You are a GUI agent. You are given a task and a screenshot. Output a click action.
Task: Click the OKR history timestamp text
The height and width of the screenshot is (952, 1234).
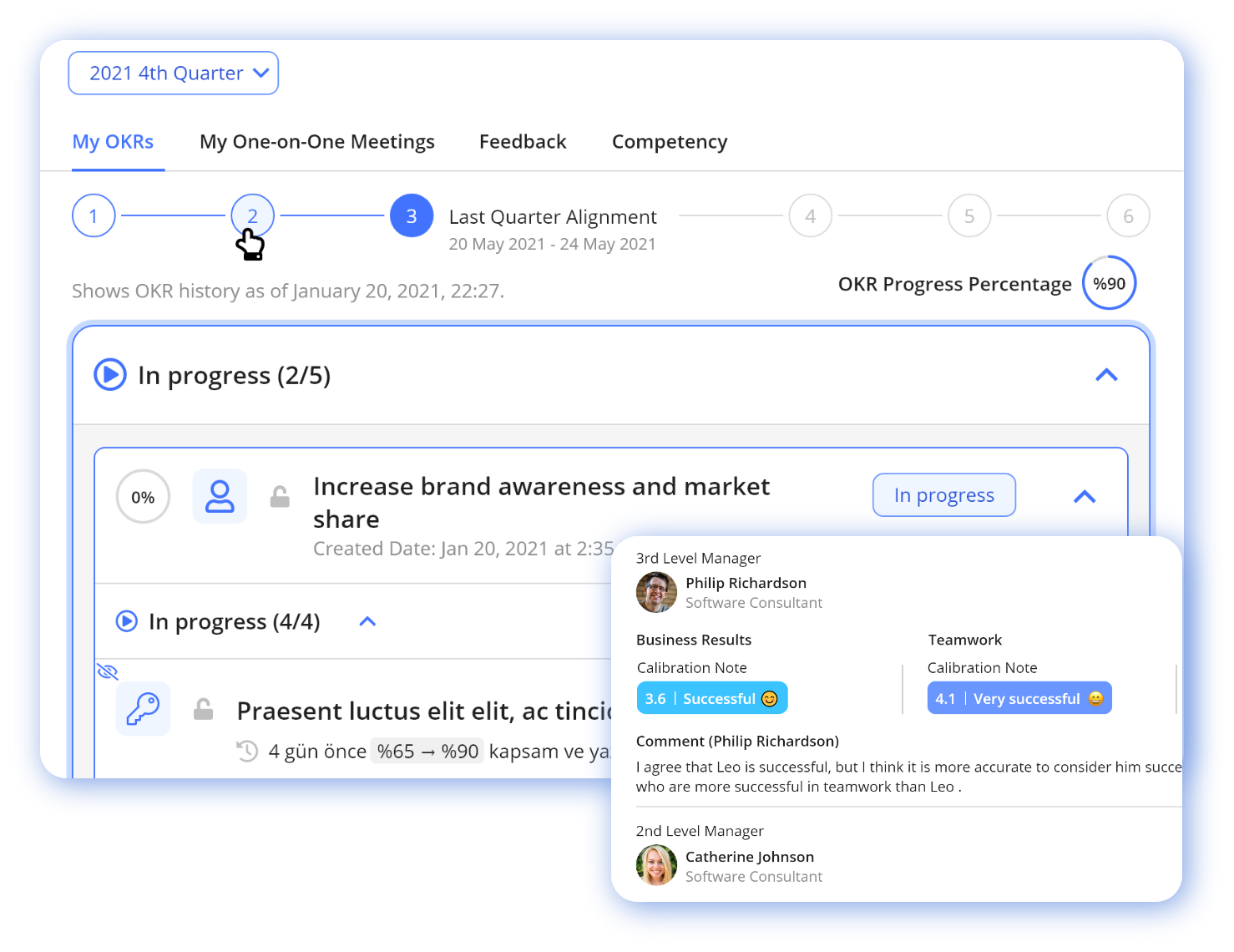click(288, 291)
